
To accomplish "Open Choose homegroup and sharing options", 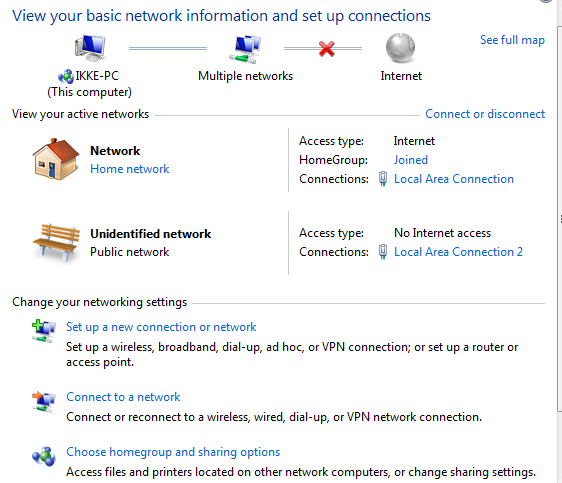I will pyautogui.click(x=173, y=452).
